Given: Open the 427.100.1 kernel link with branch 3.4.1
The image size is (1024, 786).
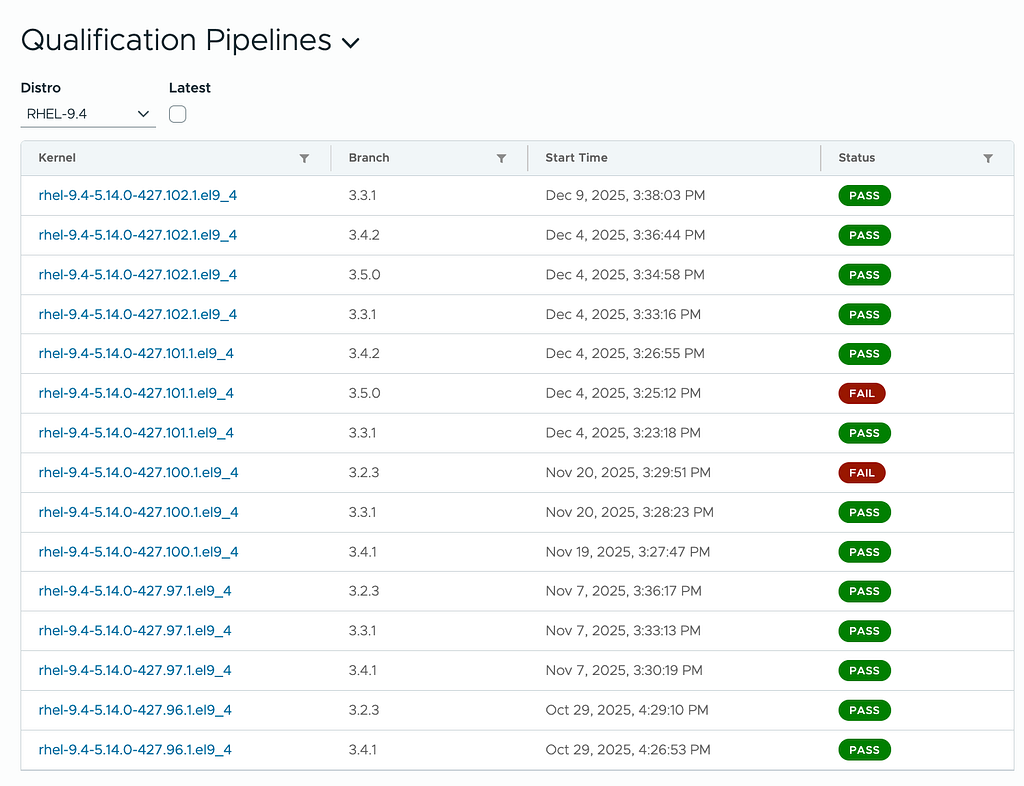Looking at the screenshot, I should coord(138,552).
